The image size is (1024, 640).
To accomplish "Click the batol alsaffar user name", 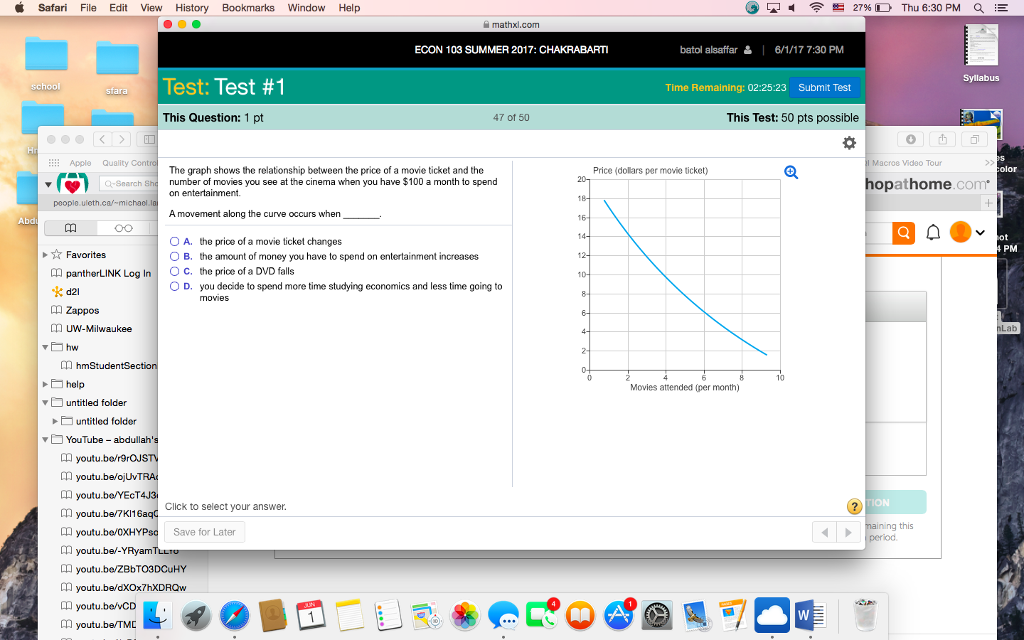I will pos(709,50).
